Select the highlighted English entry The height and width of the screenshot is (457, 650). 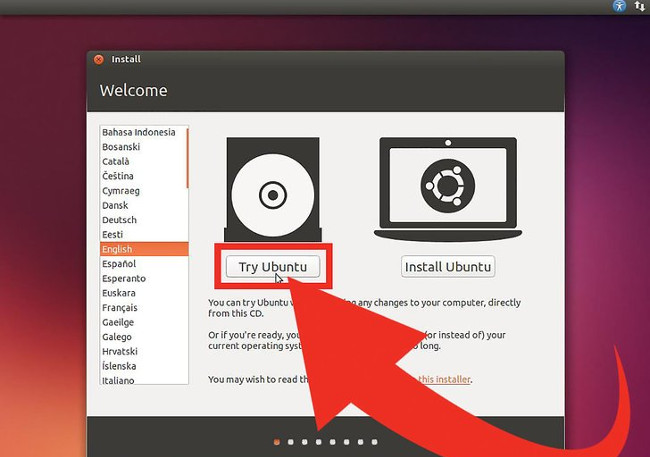pyautogui.click(x=144, y=249)
